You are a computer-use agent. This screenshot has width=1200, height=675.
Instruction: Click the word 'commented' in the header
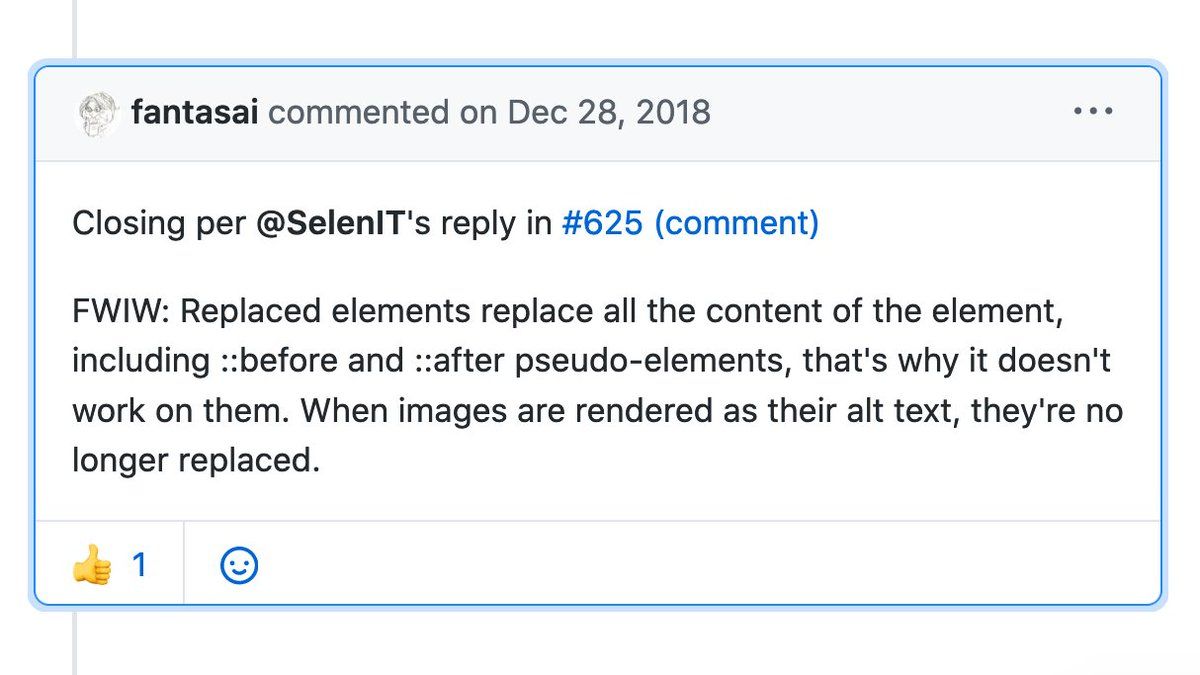(358, 113)
